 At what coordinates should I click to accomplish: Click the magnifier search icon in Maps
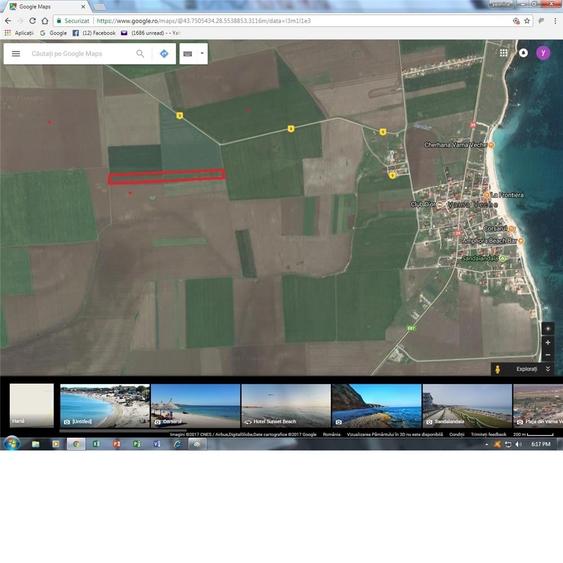point(140,54)
